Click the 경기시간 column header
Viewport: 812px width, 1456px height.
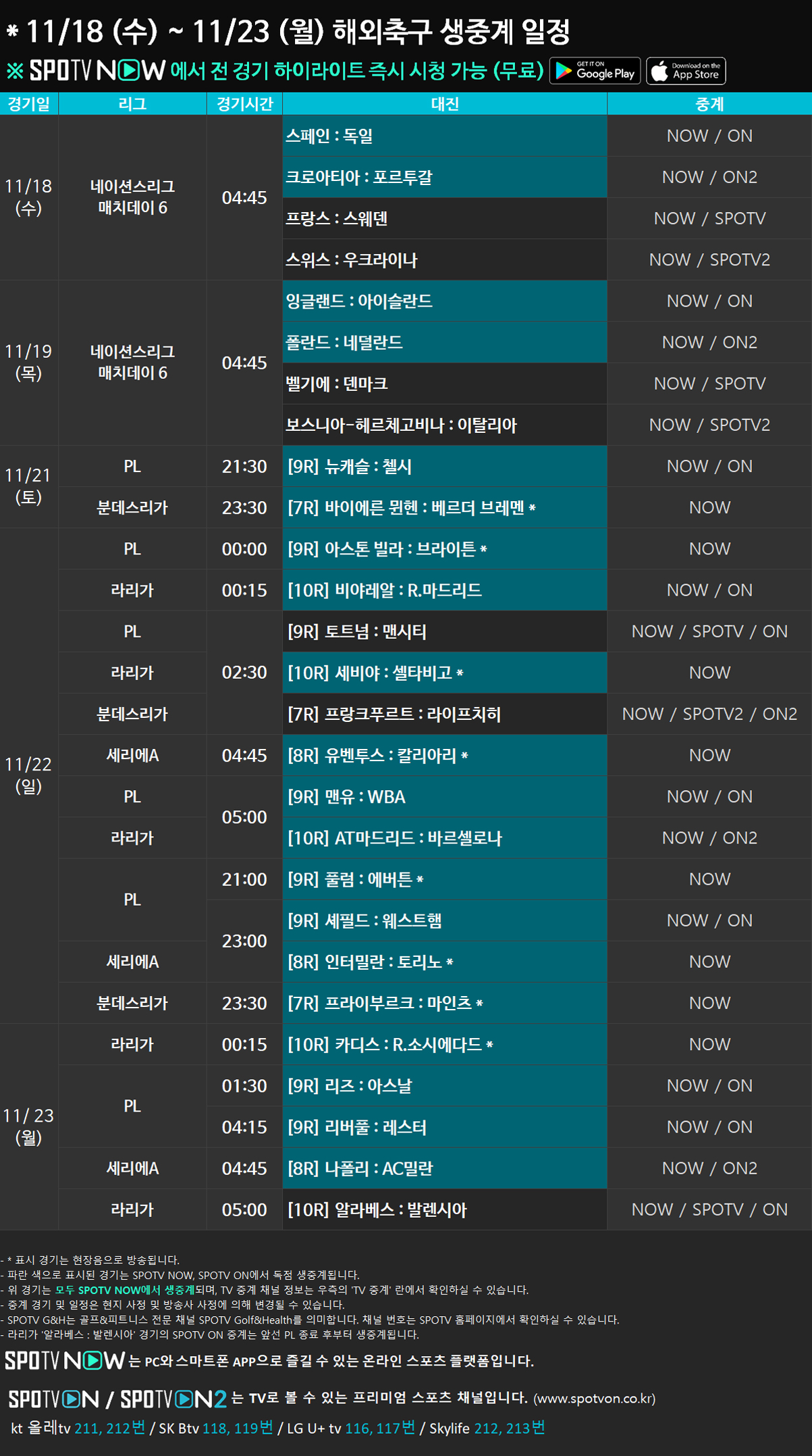click(244, 104)
